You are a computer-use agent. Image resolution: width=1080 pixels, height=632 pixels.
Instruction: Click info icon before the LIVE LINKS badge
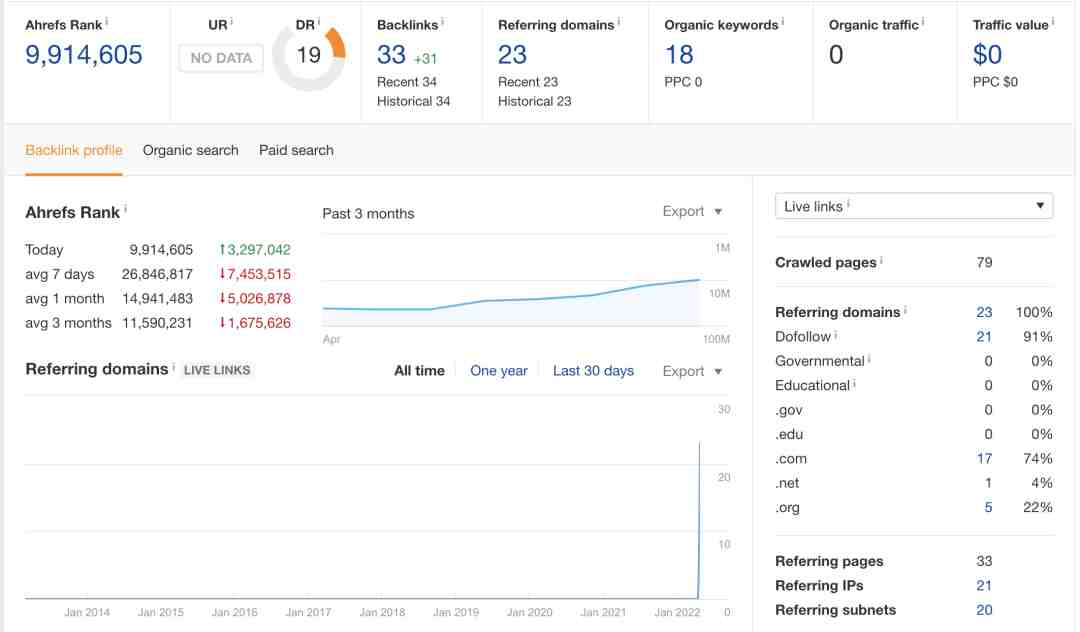click(x=174, y=366)
